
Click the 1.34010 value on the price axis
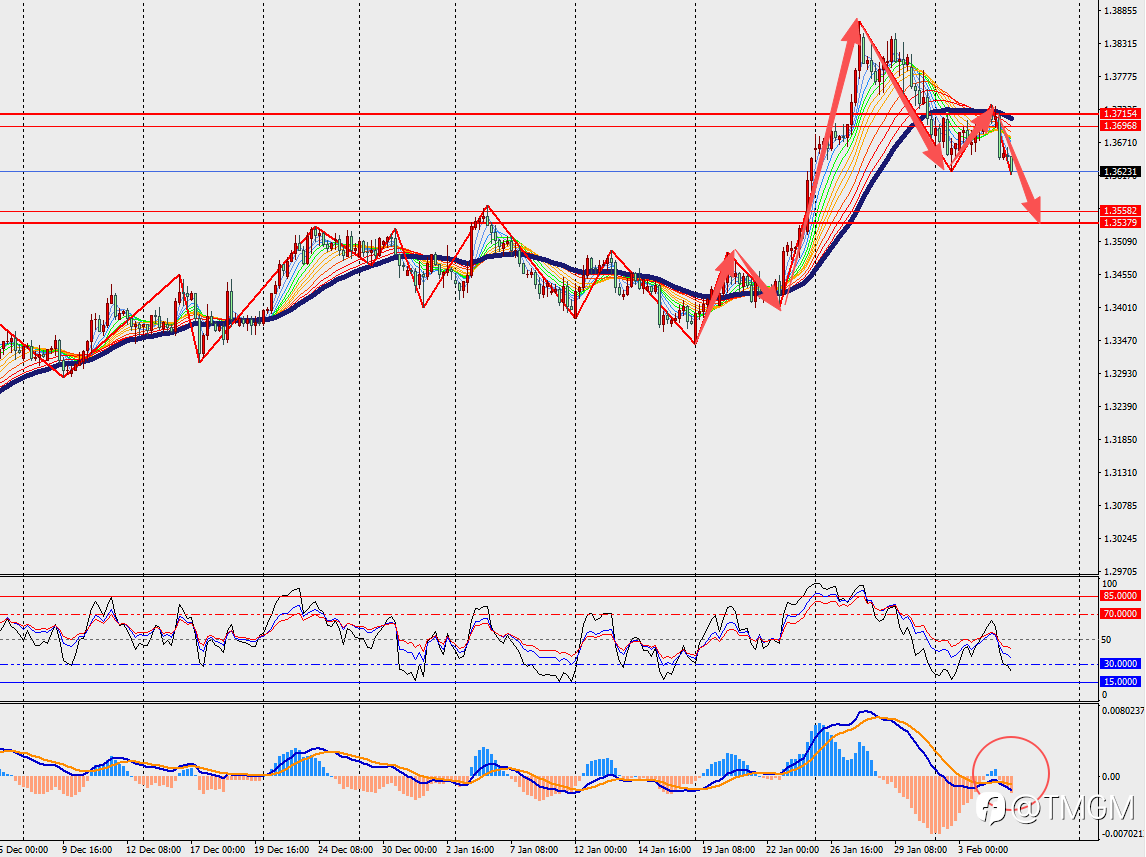point(1120,308)
